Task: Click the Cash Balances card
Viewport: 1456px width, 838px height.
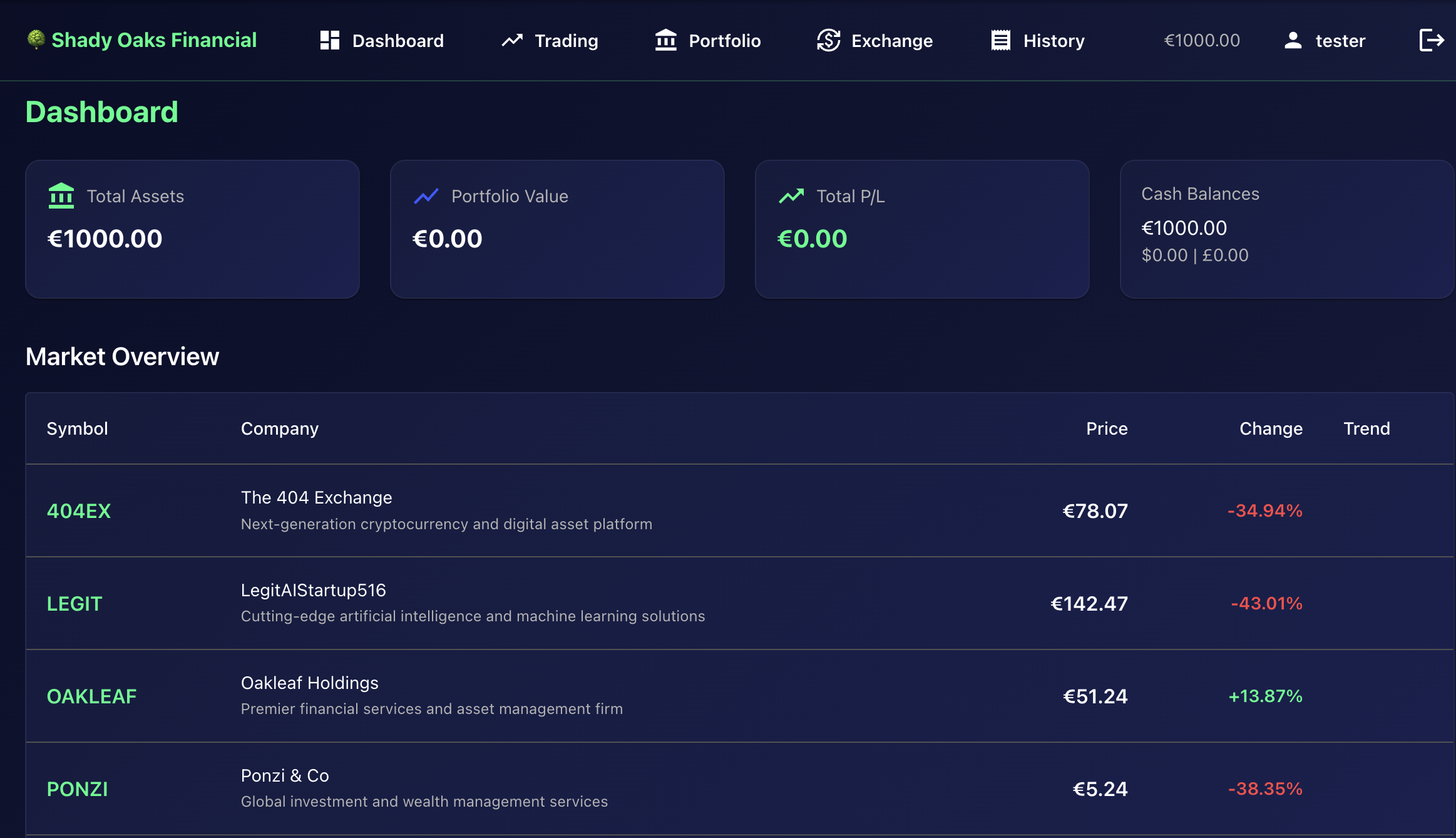Action: [1286, 229]
